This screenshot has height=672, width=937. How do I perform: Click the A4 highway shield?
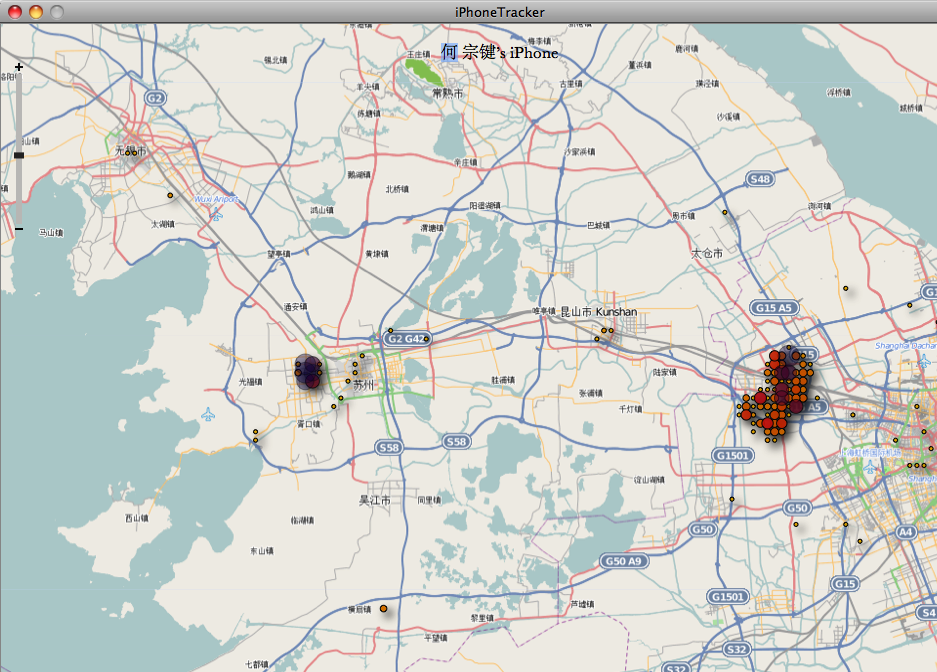coord(906,532)
